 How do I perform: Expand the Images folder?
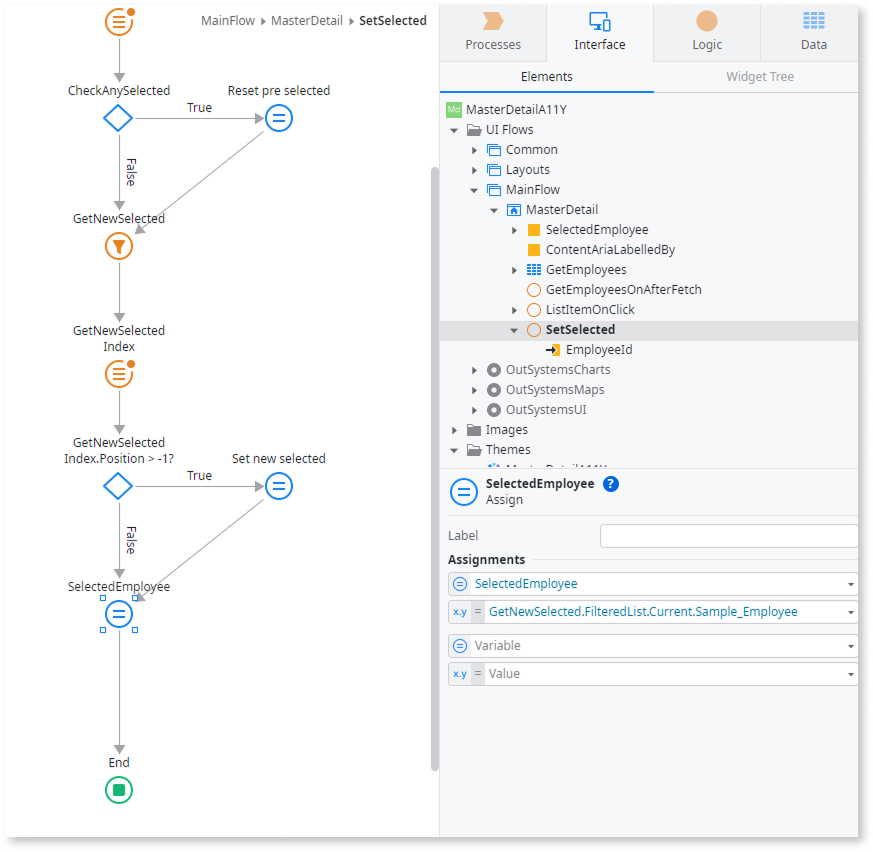tap(454, 430)
